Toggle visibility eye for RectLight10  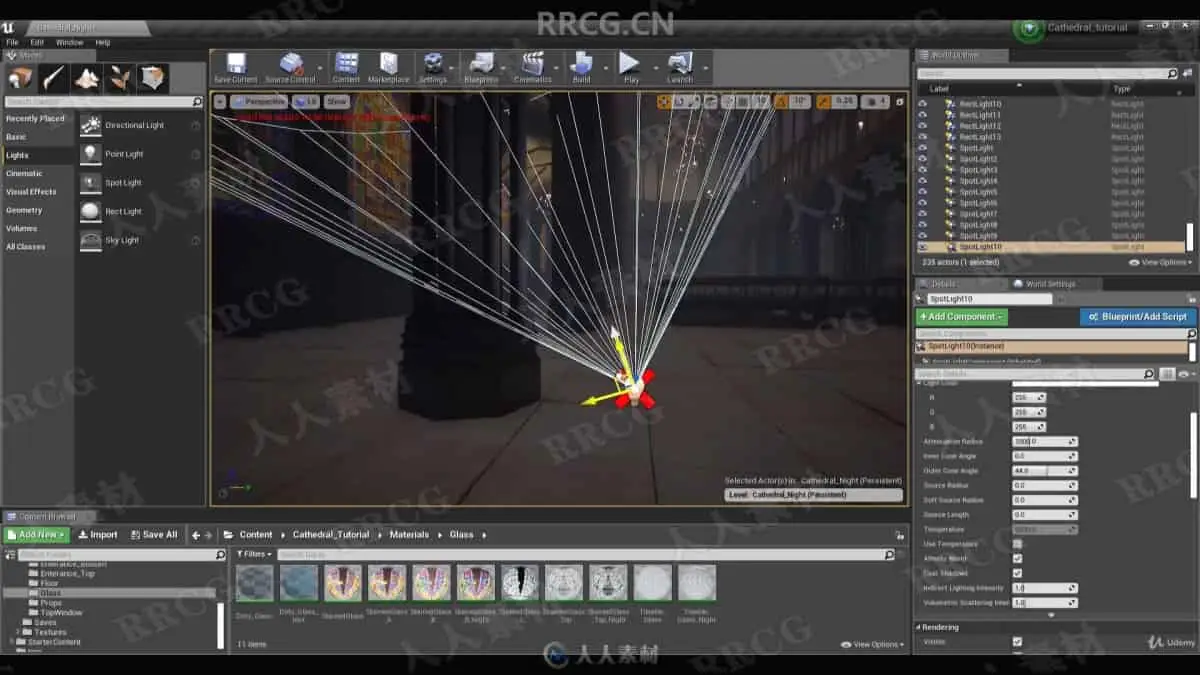coord(922,104)
